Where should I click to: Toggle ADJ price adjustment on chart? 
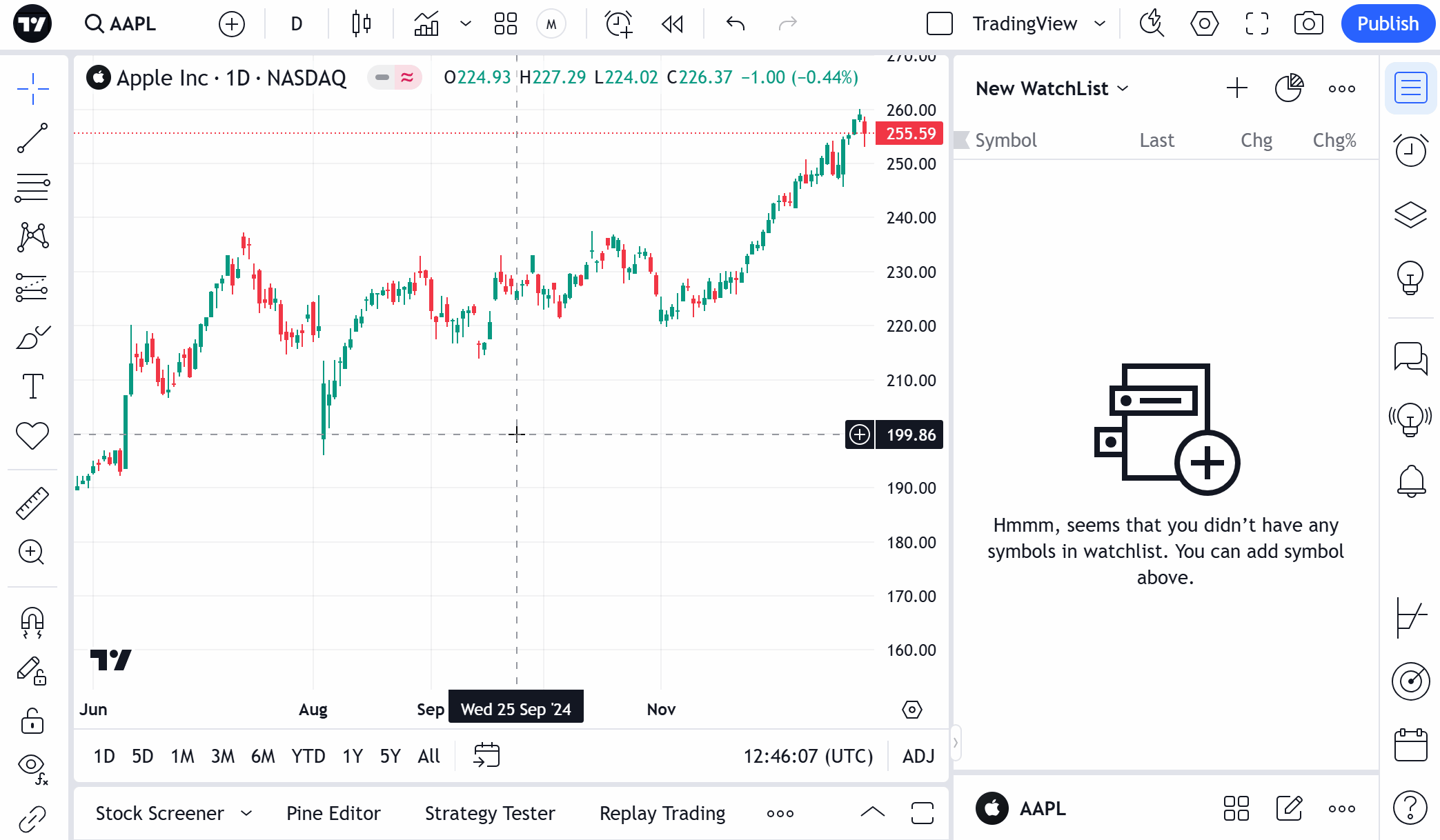click(x=918, y=757)
